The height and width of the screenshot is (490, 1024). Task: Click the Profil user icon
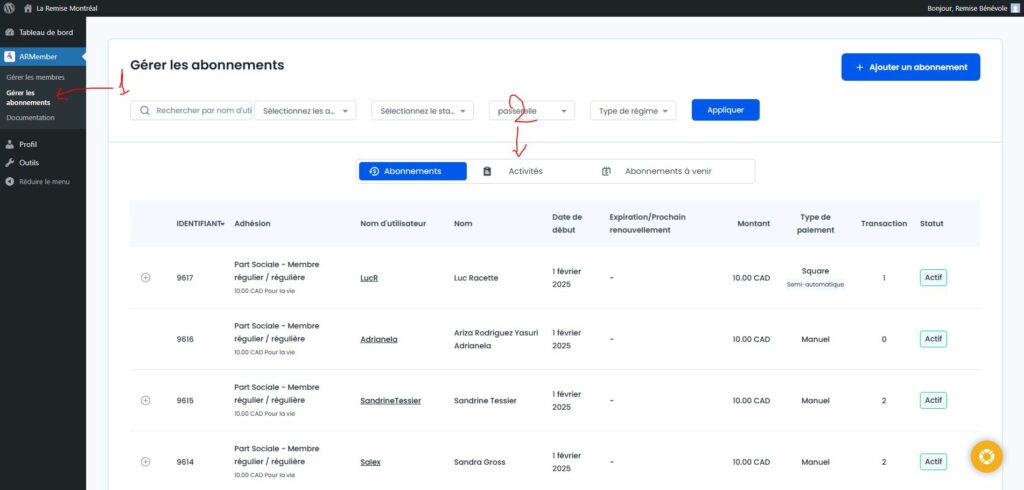point(9,144)
